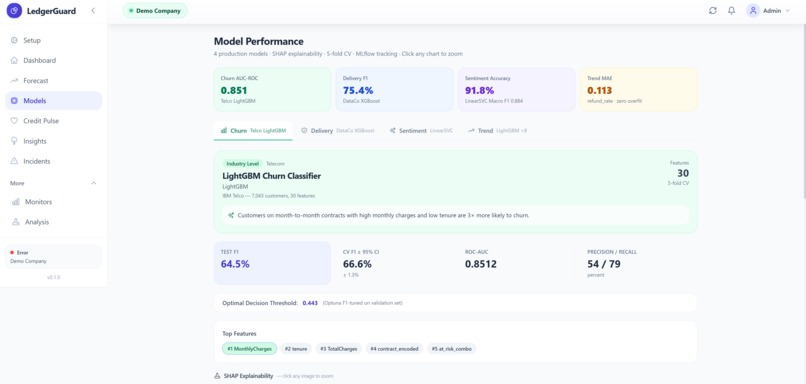806x384 pixels.
Task: Click the Trend tab arrow icon
Action: tap(471, 131)
